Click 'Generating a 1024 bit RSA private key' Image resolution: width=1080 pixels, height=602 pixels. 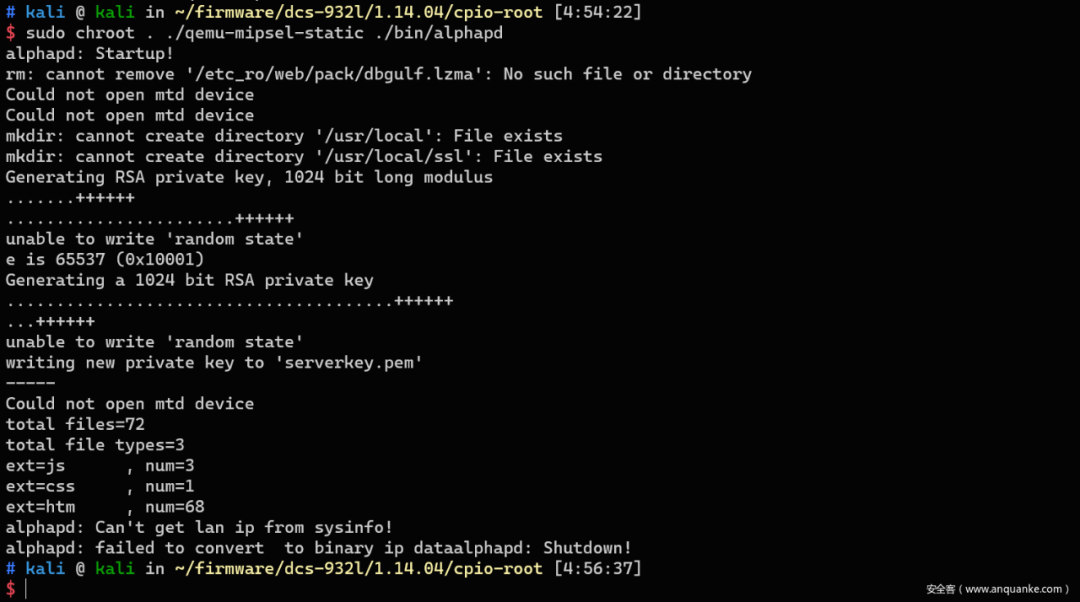189,280
